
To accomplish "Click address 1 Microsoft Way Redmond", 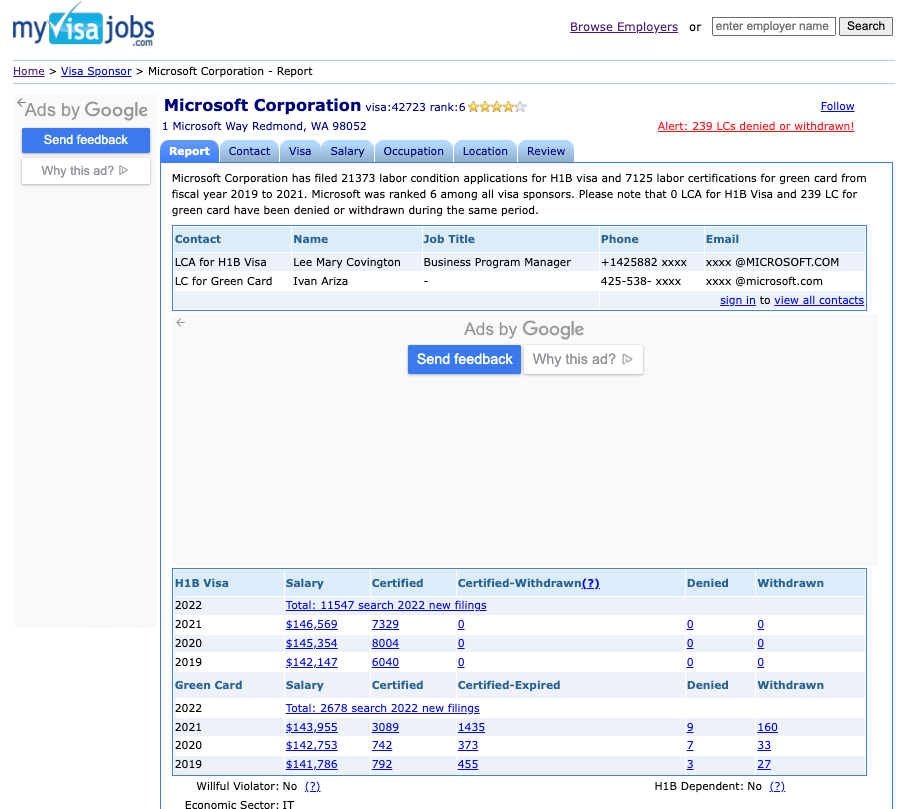I will click(264, 126).
